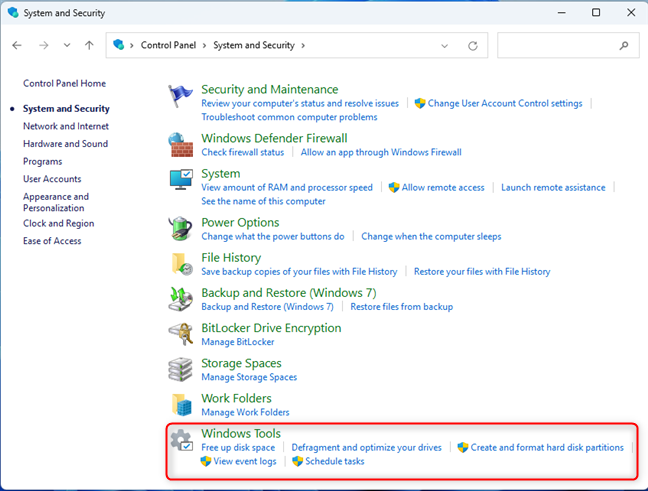Open Allow remote access link
Screen dimensions: 648x491
(443, 187)
